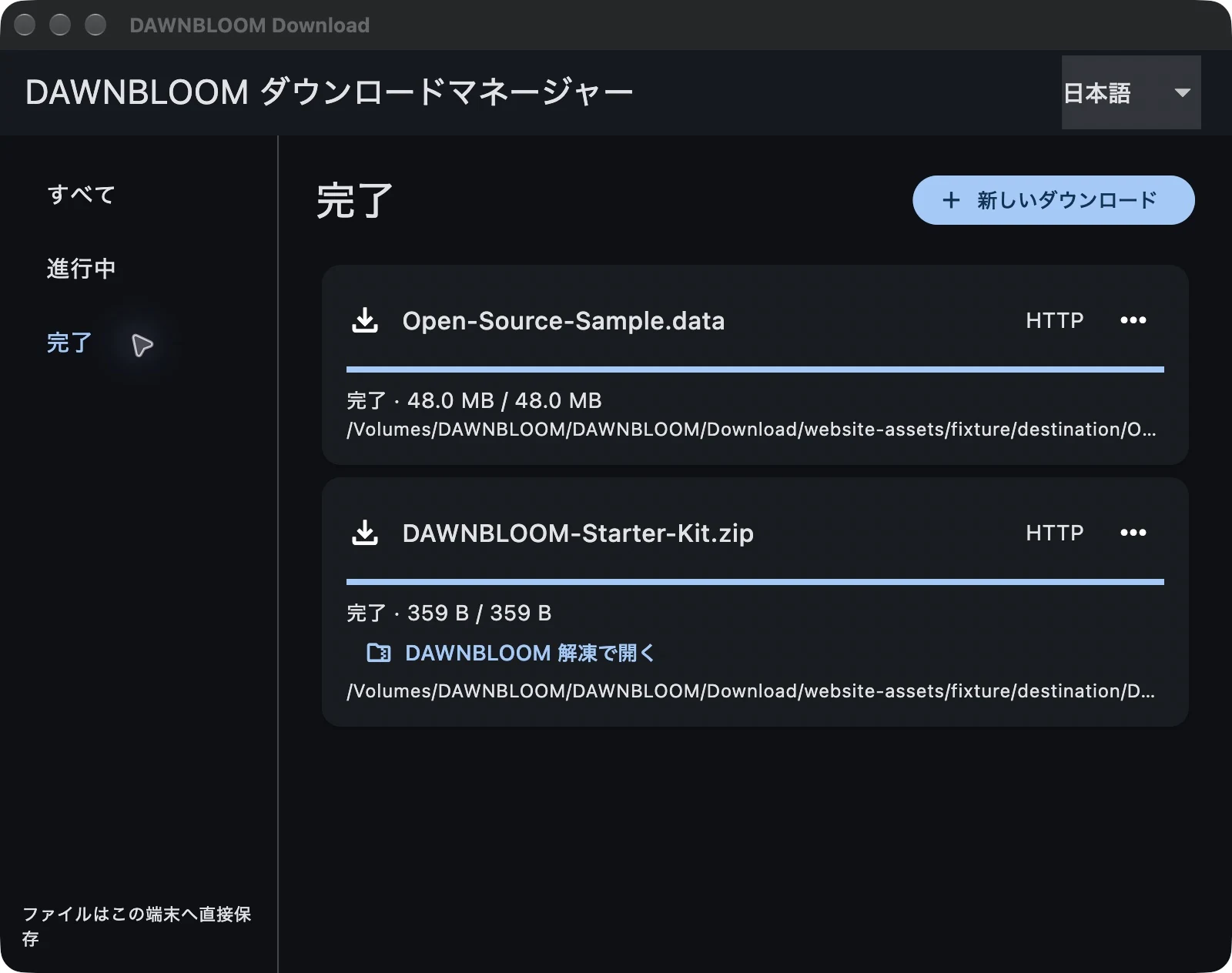1232x973 pixels.
Task: Click progress bar of DAWNBLOOM-Starter-Kit.zip
Action: [x=755, y=582]
